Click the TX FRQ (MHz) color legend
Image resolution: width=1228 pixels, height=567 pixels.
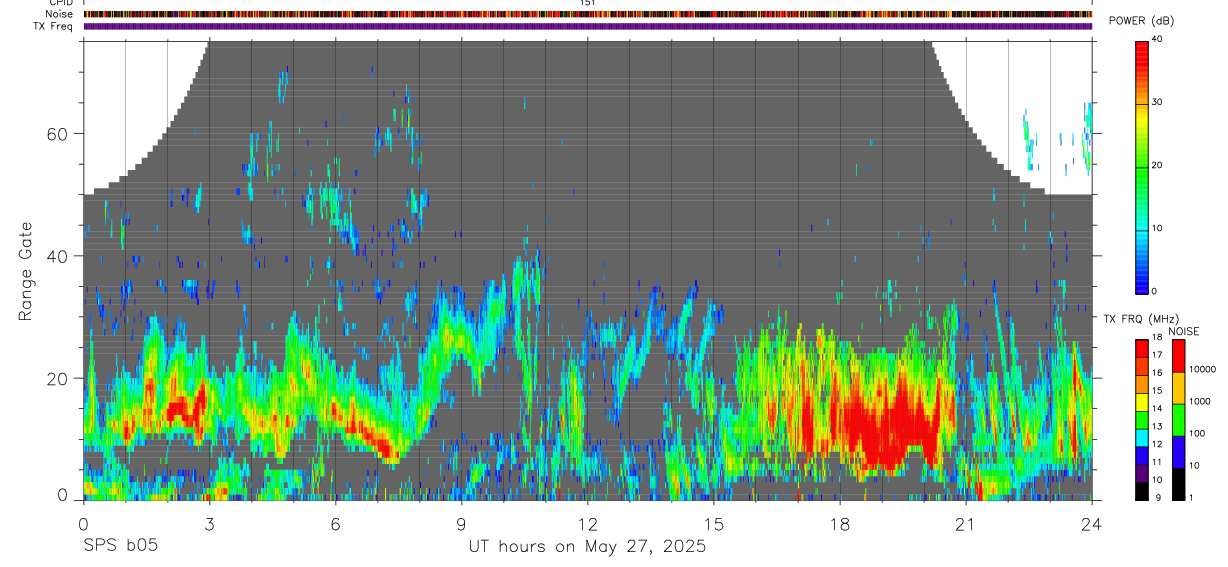[x=1142, y=420]
